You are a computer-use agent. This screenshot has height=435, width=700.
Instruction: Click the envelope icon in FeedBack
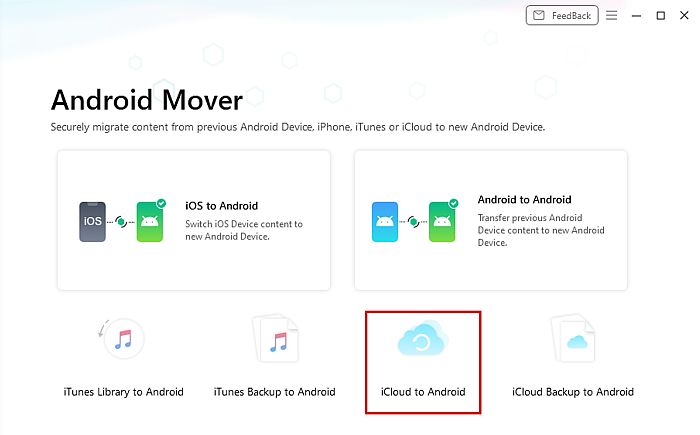click(x=539, y=16)
